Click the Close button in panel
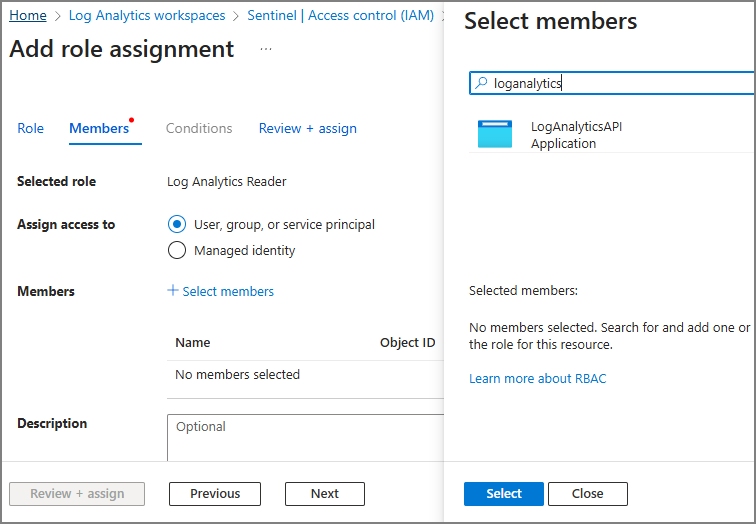The image size is (756, 524). pos(588,494)
